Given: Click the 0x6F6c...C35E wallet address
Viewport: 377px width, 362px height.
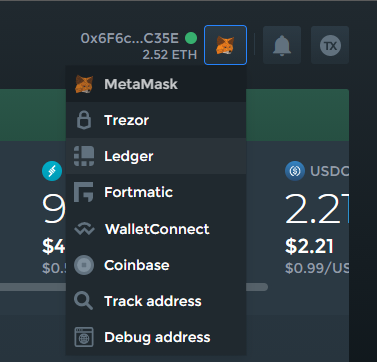Looking at the screenshot, I should (x=130, y=38).
